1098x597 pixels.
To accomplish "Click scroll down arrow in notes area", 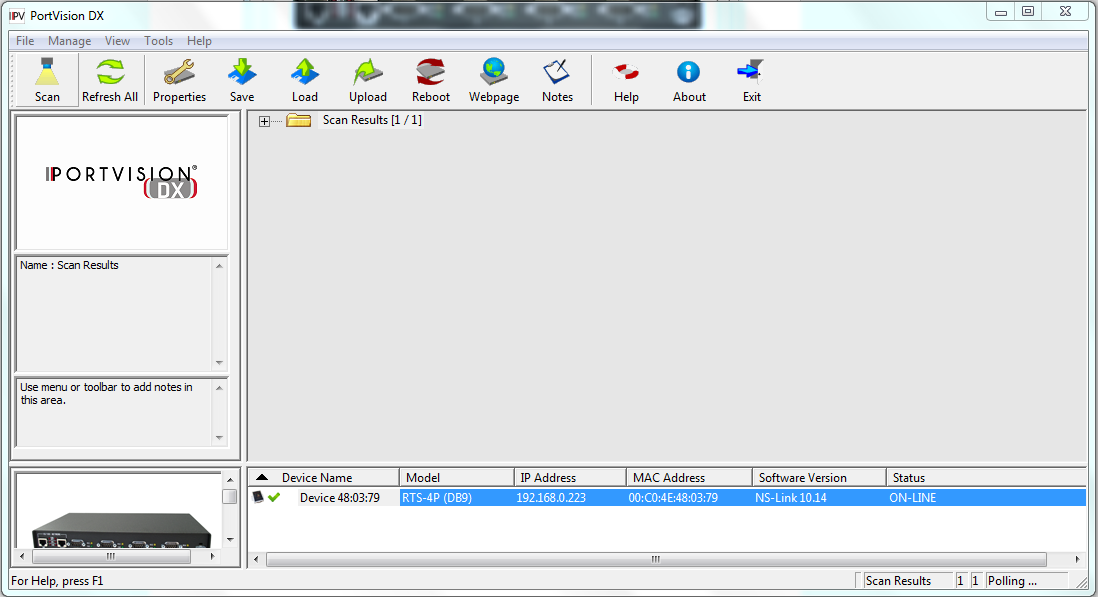I will [219, 437].
